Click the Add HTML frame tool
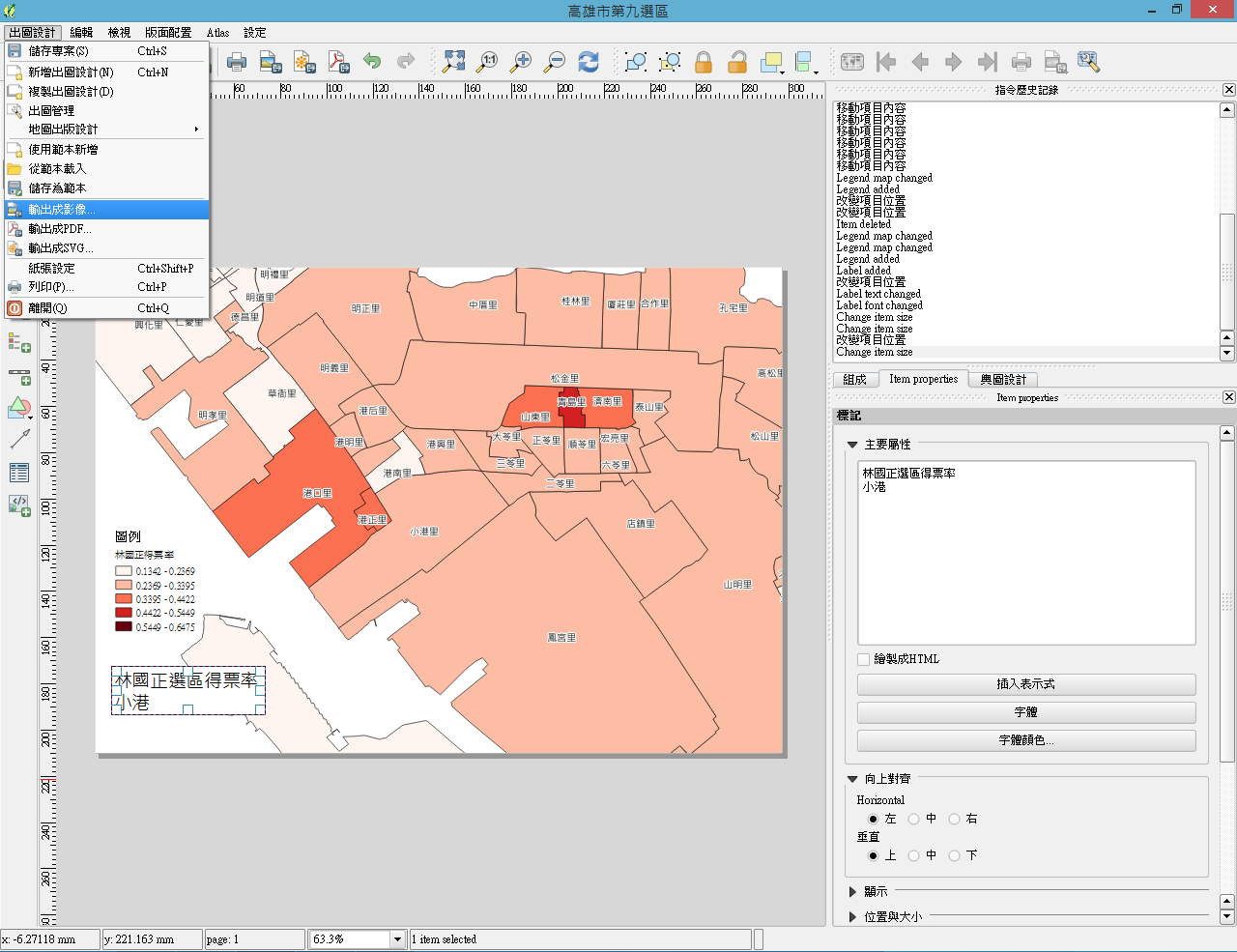 [18, 505]
